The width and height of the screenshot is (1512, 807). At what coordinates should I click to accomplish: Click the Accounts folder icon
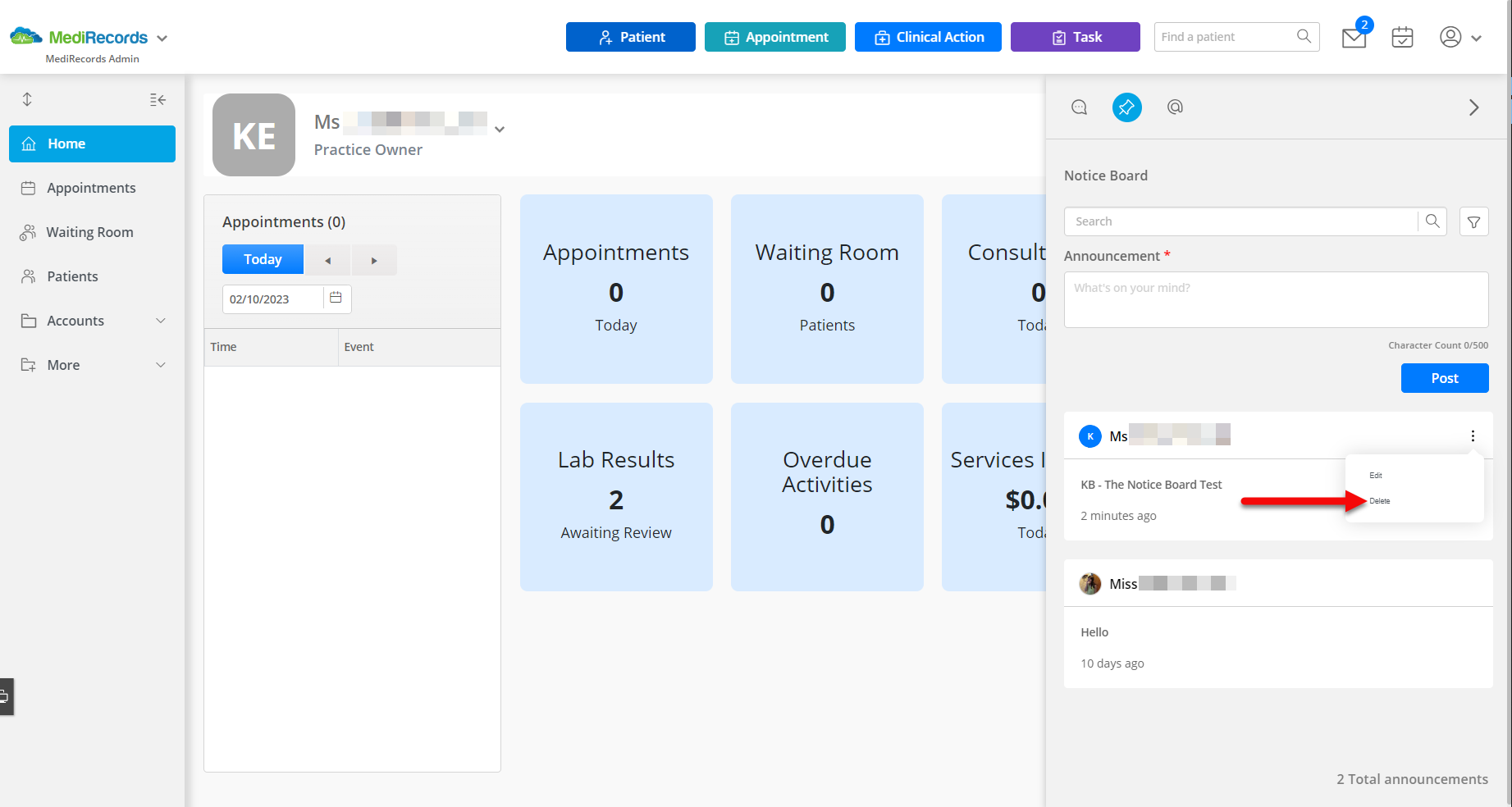click(29, 321)
